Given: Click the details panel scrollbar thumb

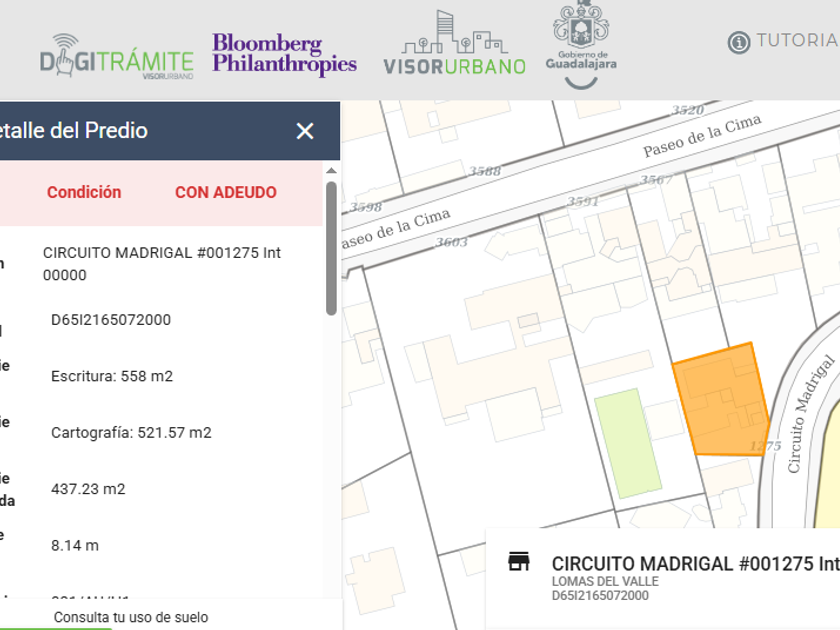Looking at the screenshot, I should 331,248.
